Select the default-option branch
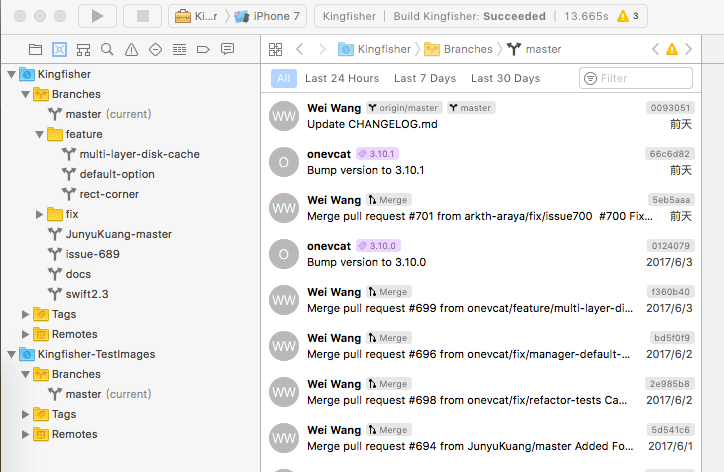This screenshot has width=724, height=472. coord(109,174)
